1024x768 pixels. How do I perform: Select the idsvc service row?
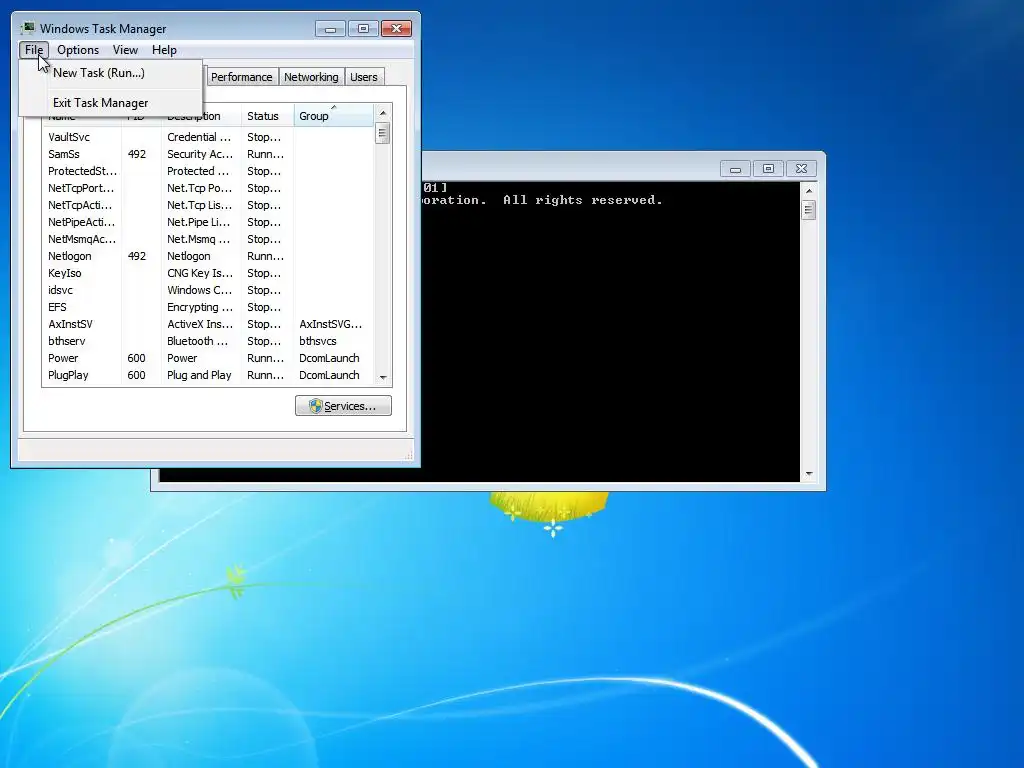208,290
